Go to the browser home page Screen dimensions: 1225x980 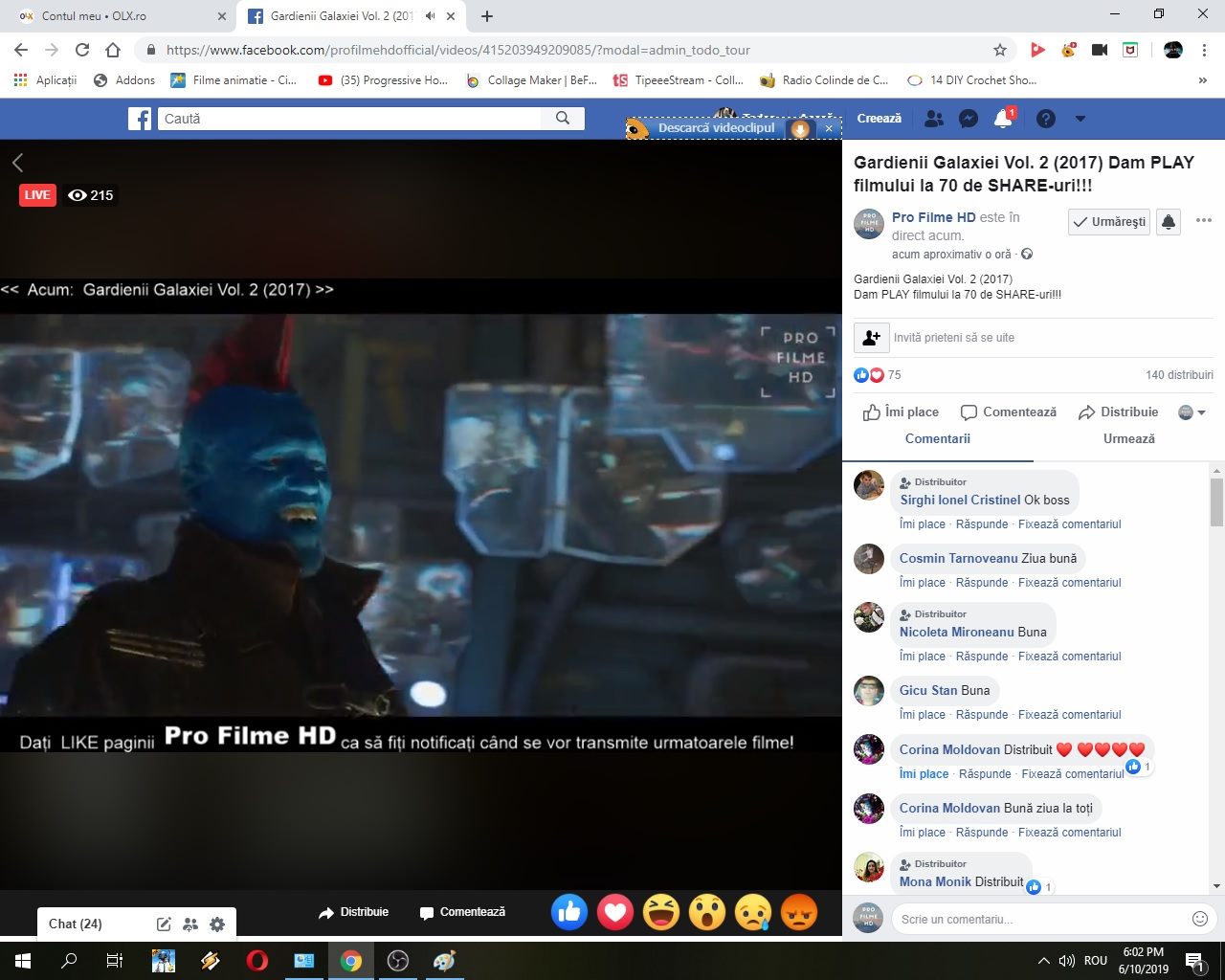tap(113, 50)
